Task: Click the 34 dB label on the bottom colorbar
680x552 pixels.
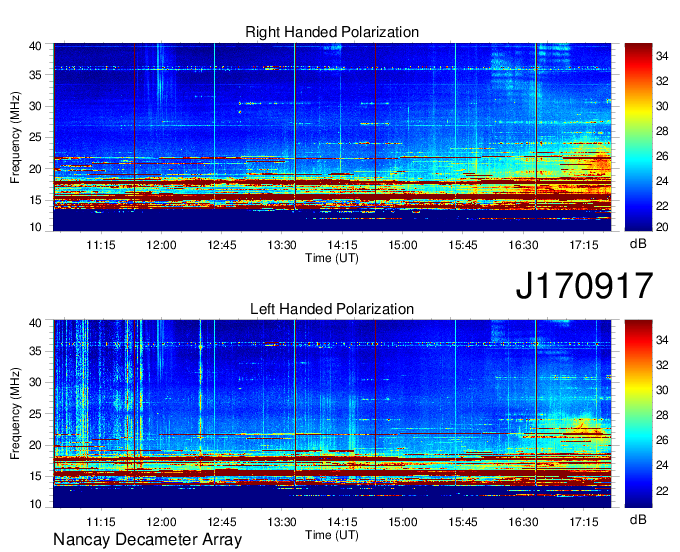Action: coord(662,340)
